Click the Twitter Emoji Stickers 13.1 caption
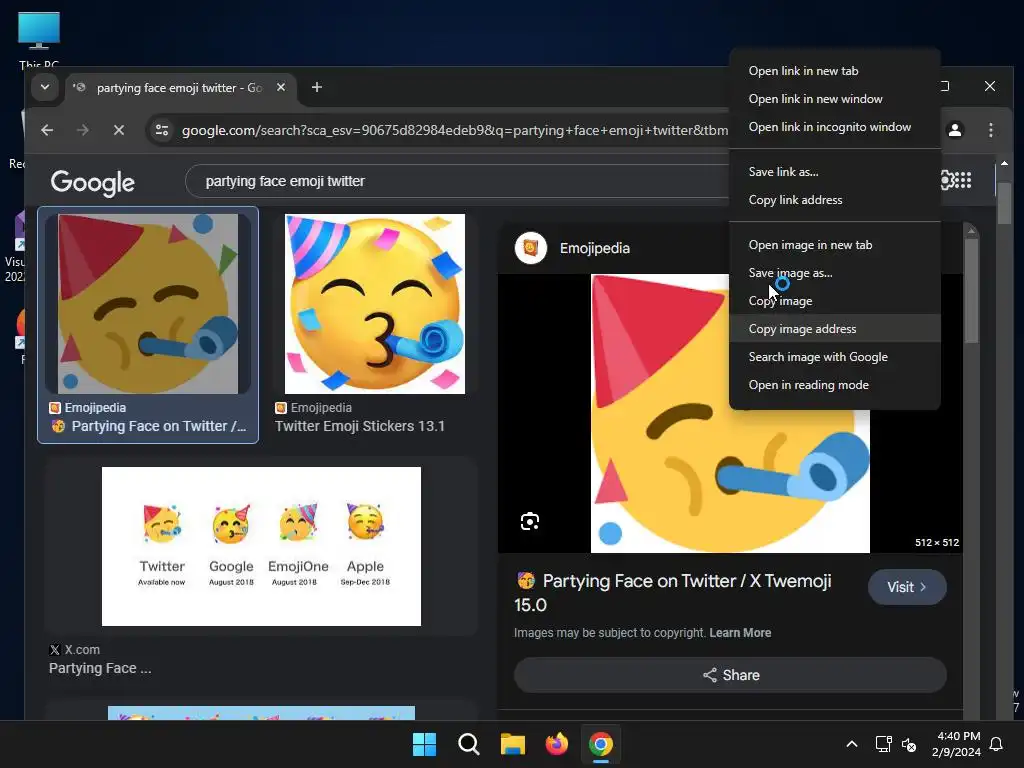The image size is (1024, 768). pyautogui.click(x=360, y=426)
